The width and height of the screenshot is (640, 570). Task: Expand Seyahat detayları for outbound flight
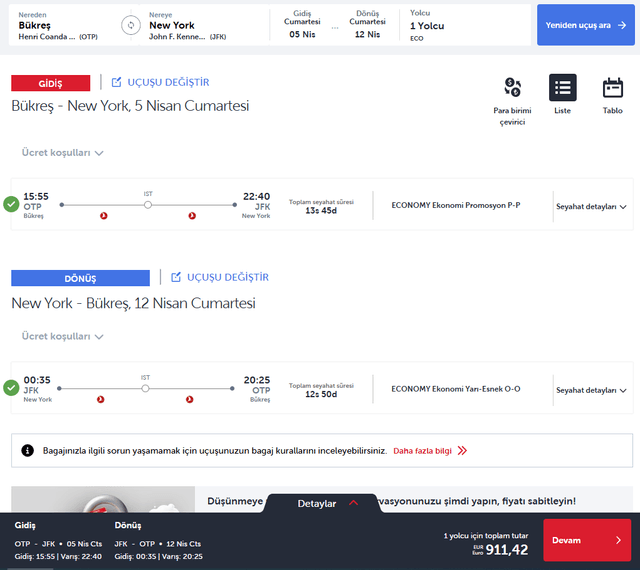click(591, 207)
